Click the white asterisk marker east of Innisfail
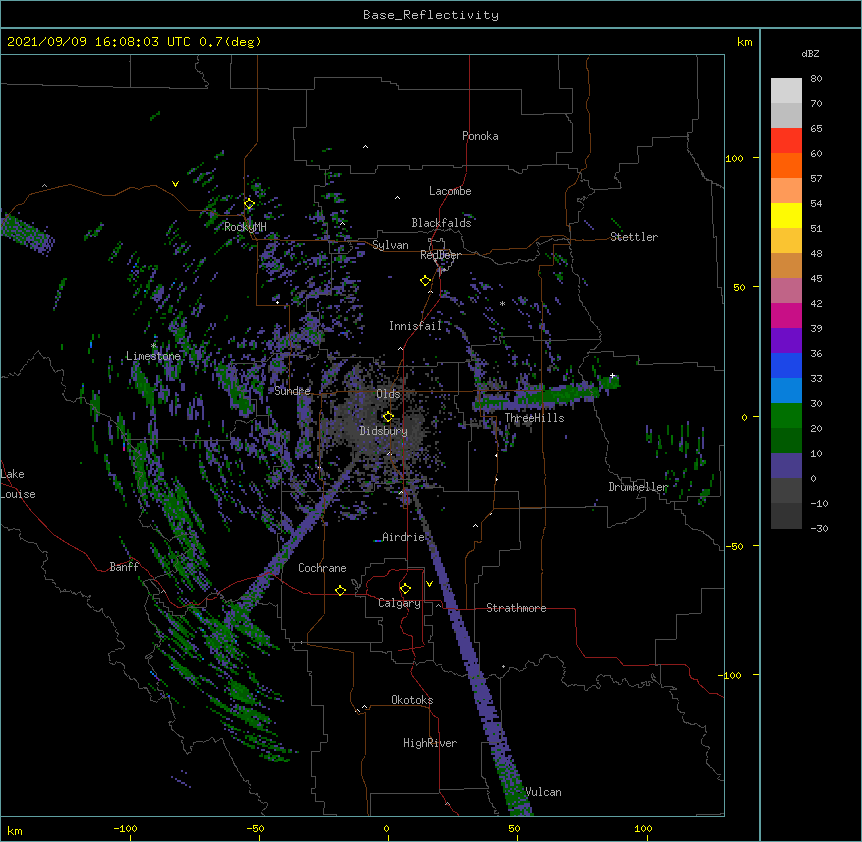The height and width of the screenshot is (842, 862). 502,304
